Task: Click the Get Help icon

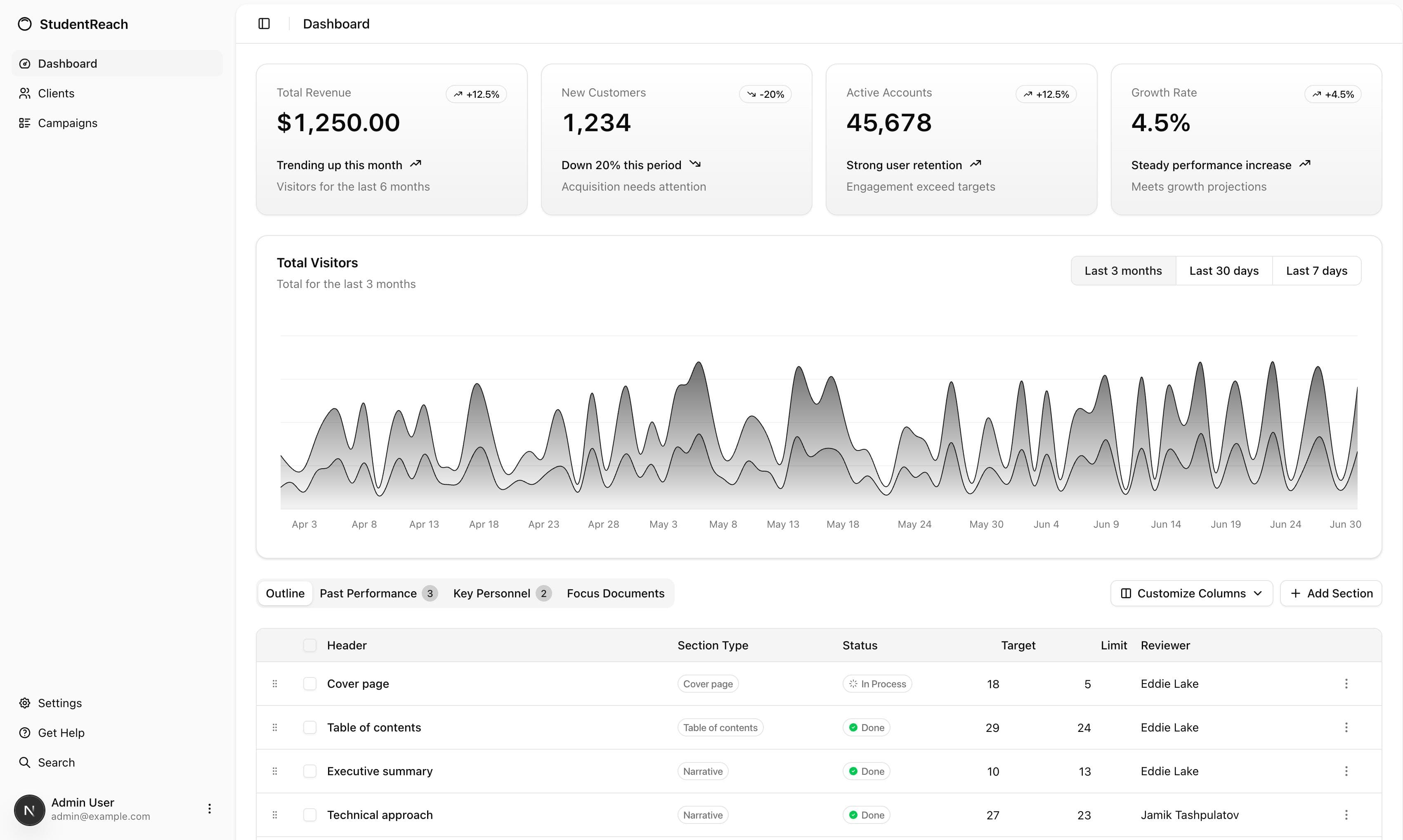Action: (x=25, y=732)
